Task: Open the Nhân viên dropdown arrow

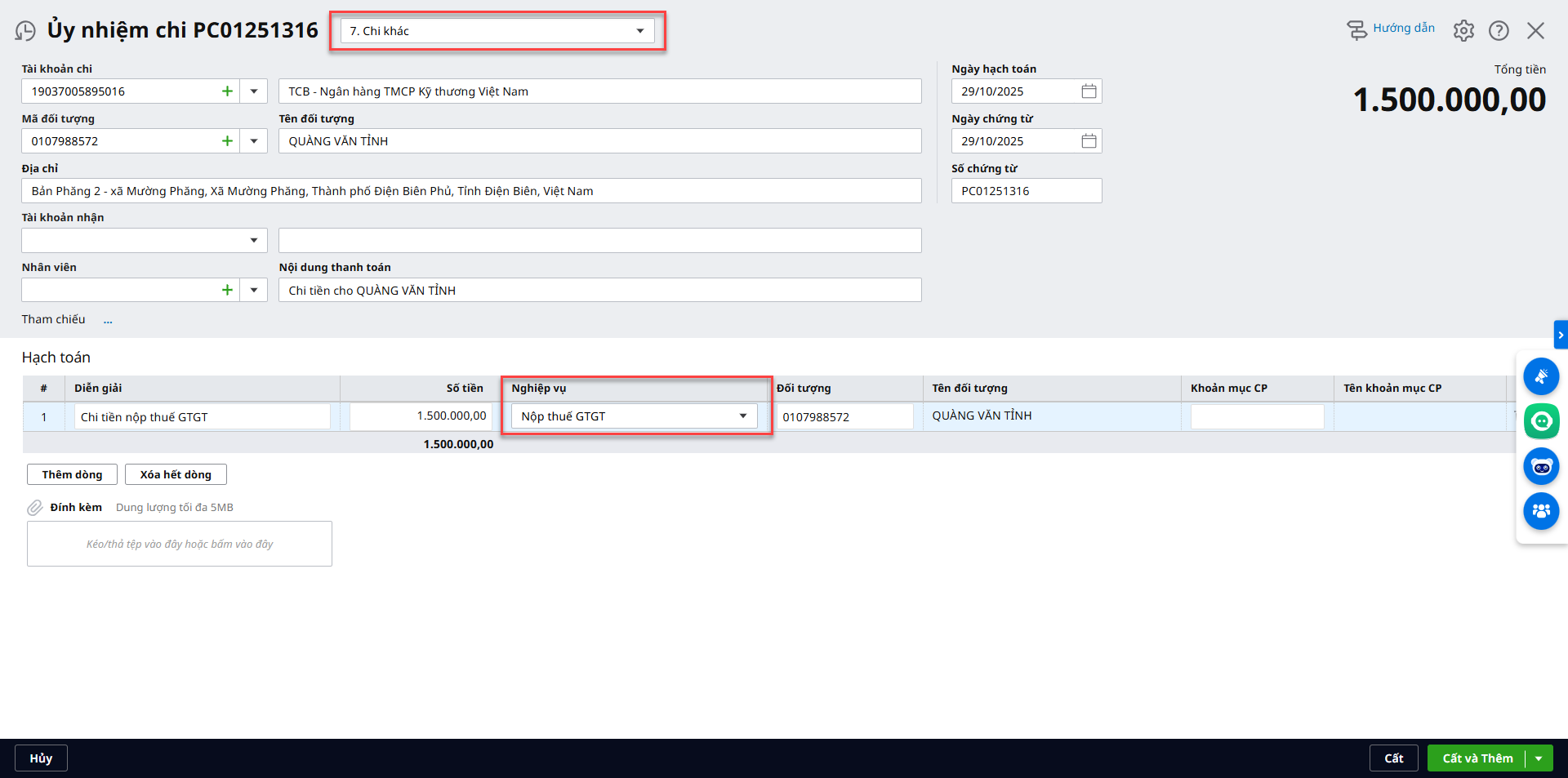Action: (x=254, y=290)
